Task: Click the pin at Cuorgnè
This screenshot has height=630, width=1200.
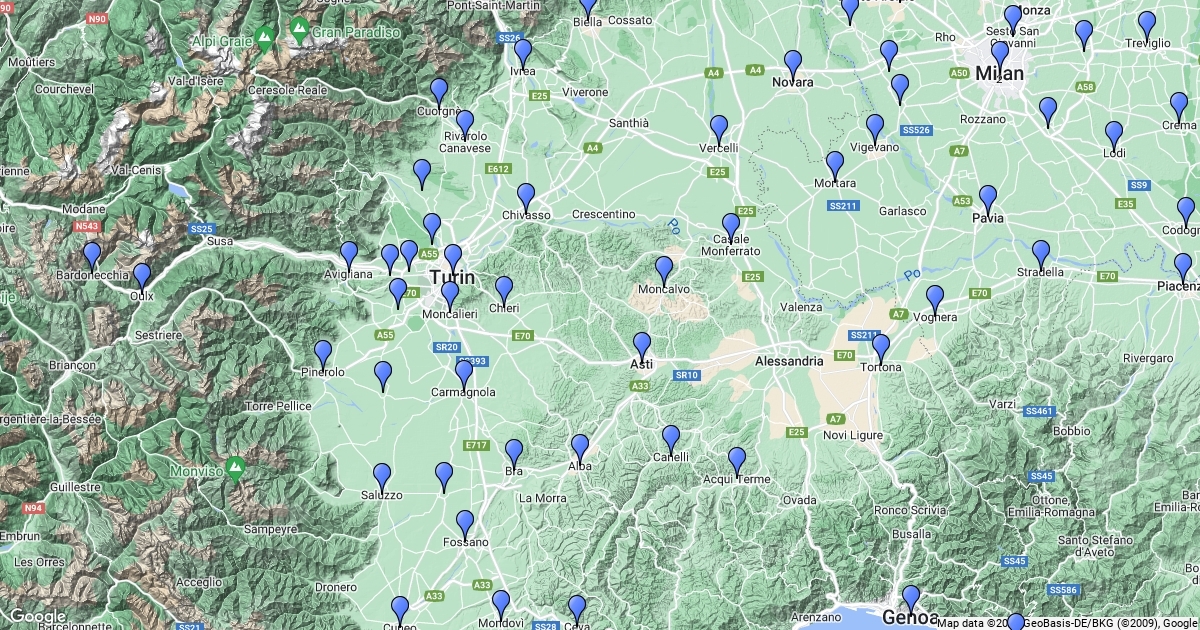Action: [x=439, y=94]
